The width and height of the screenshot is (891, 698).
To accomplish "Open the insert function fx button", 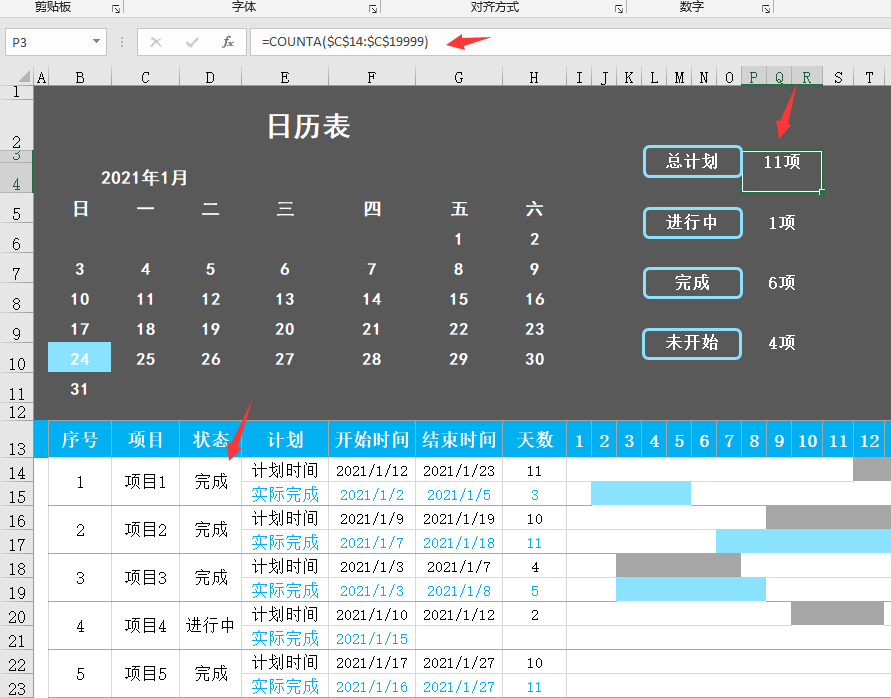I will click(x=228, y=42).
